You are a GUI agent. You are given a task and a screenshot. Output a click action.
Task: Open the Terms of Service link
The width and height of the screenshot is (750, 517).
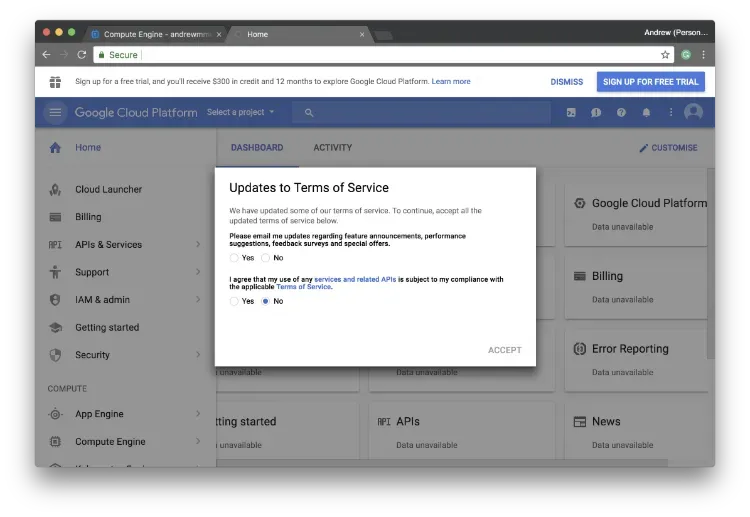(x=303, y=287)
